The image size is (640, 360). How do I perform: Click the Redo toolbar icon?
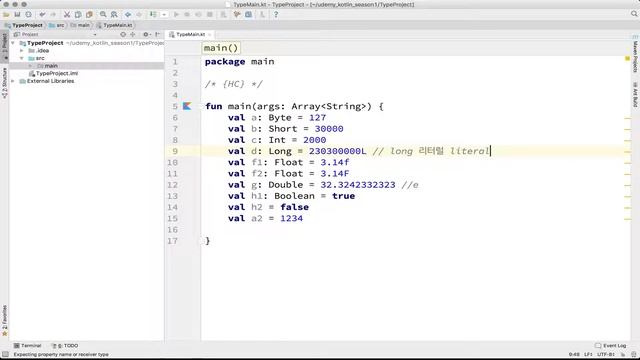point(53,15)
